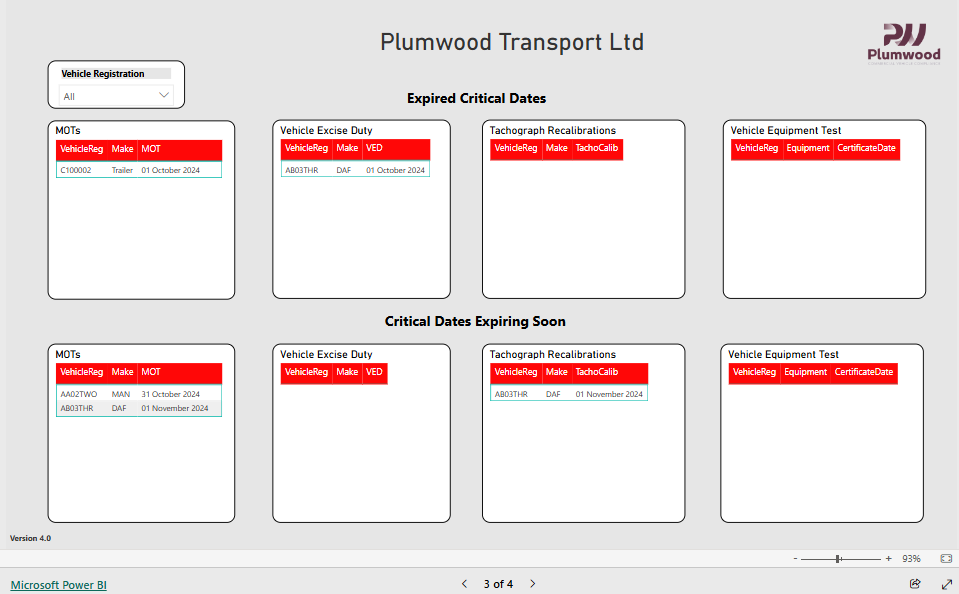Open the Vehicle Registration slicer dropdown

[x=116, y=96]
